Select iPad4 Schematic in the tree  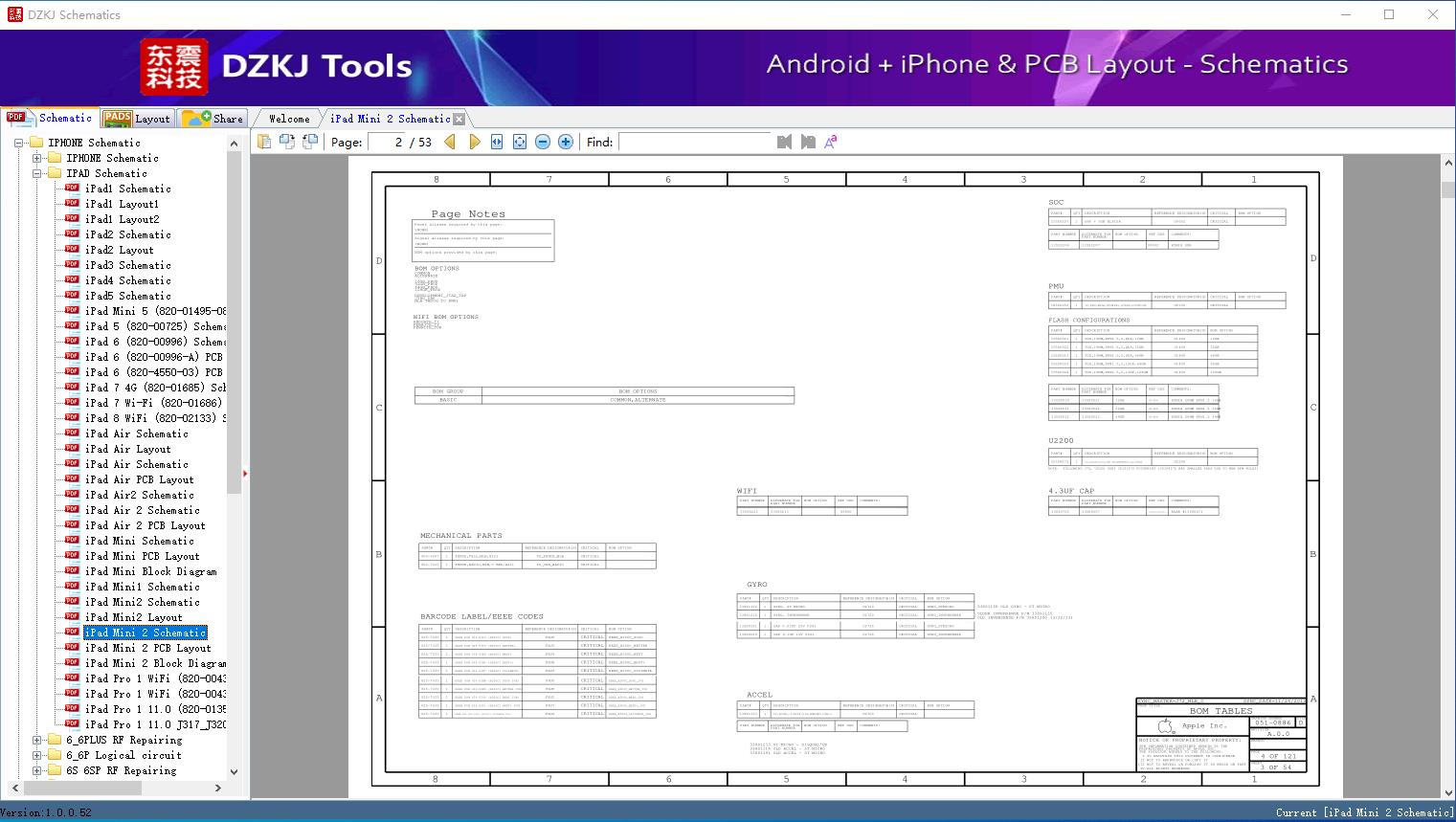[128, 280]
